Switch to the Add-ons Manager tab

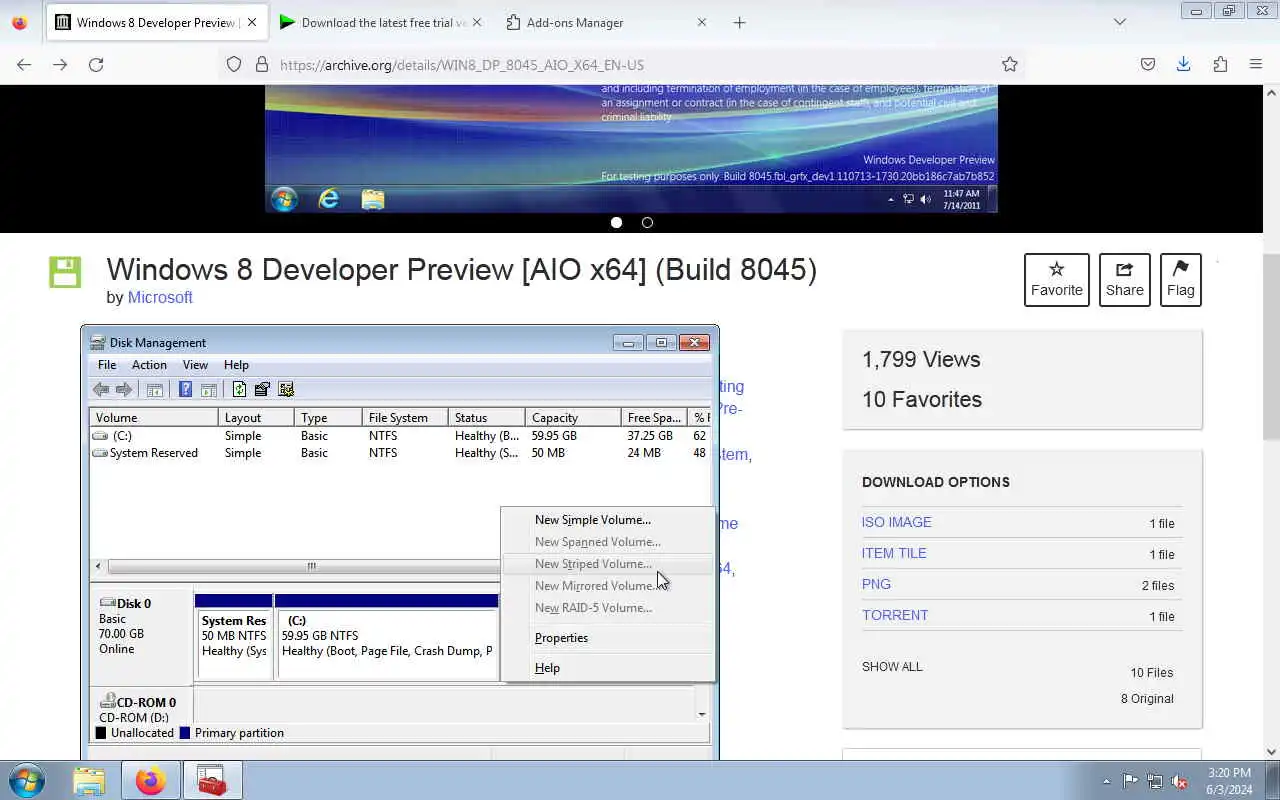tap(606, 22)
